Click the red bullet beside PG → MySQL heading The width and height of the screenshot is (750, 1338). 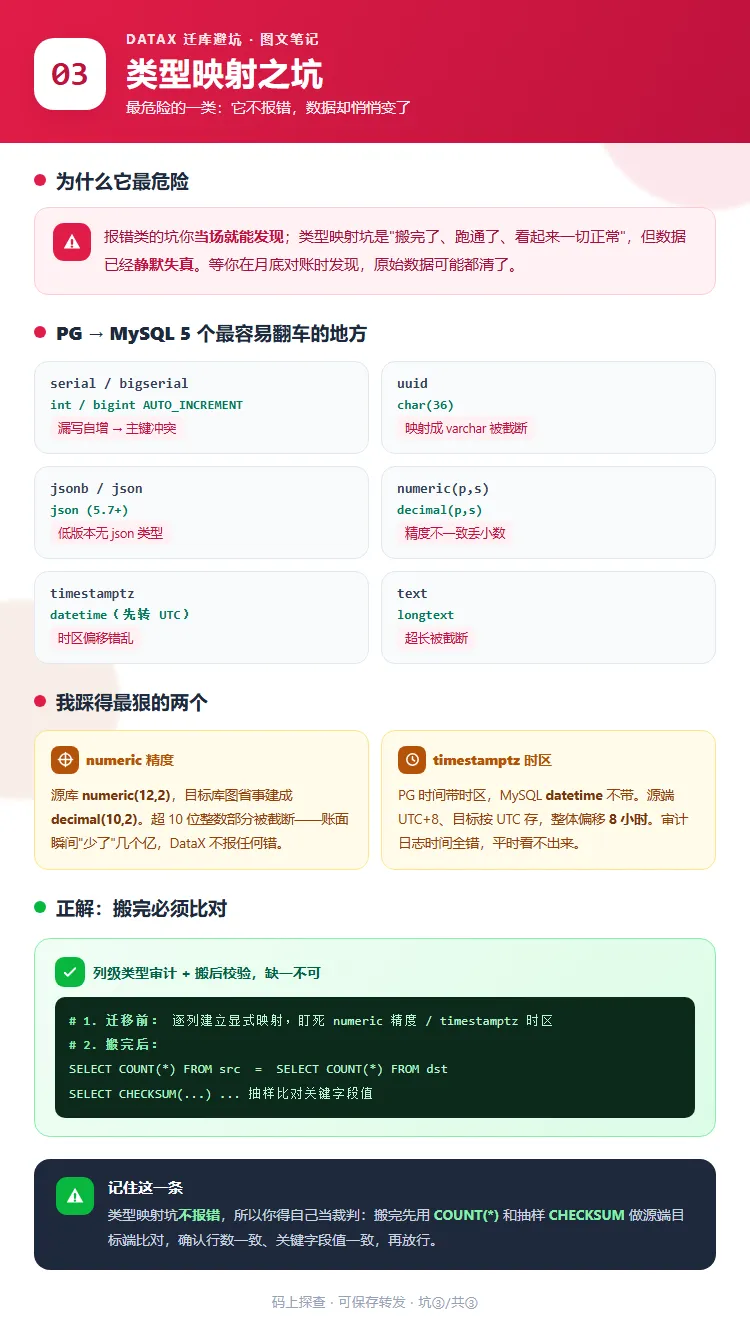point(40,333)
